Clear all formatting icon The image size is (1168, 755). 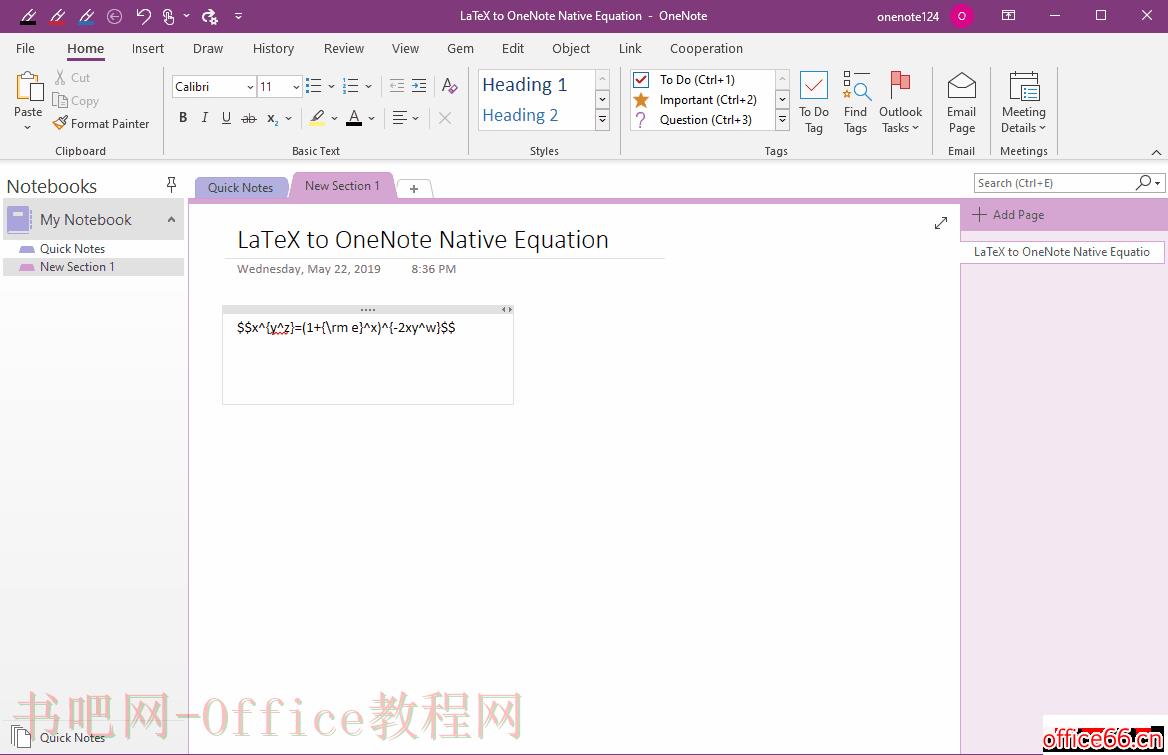[x=449, y=86]
